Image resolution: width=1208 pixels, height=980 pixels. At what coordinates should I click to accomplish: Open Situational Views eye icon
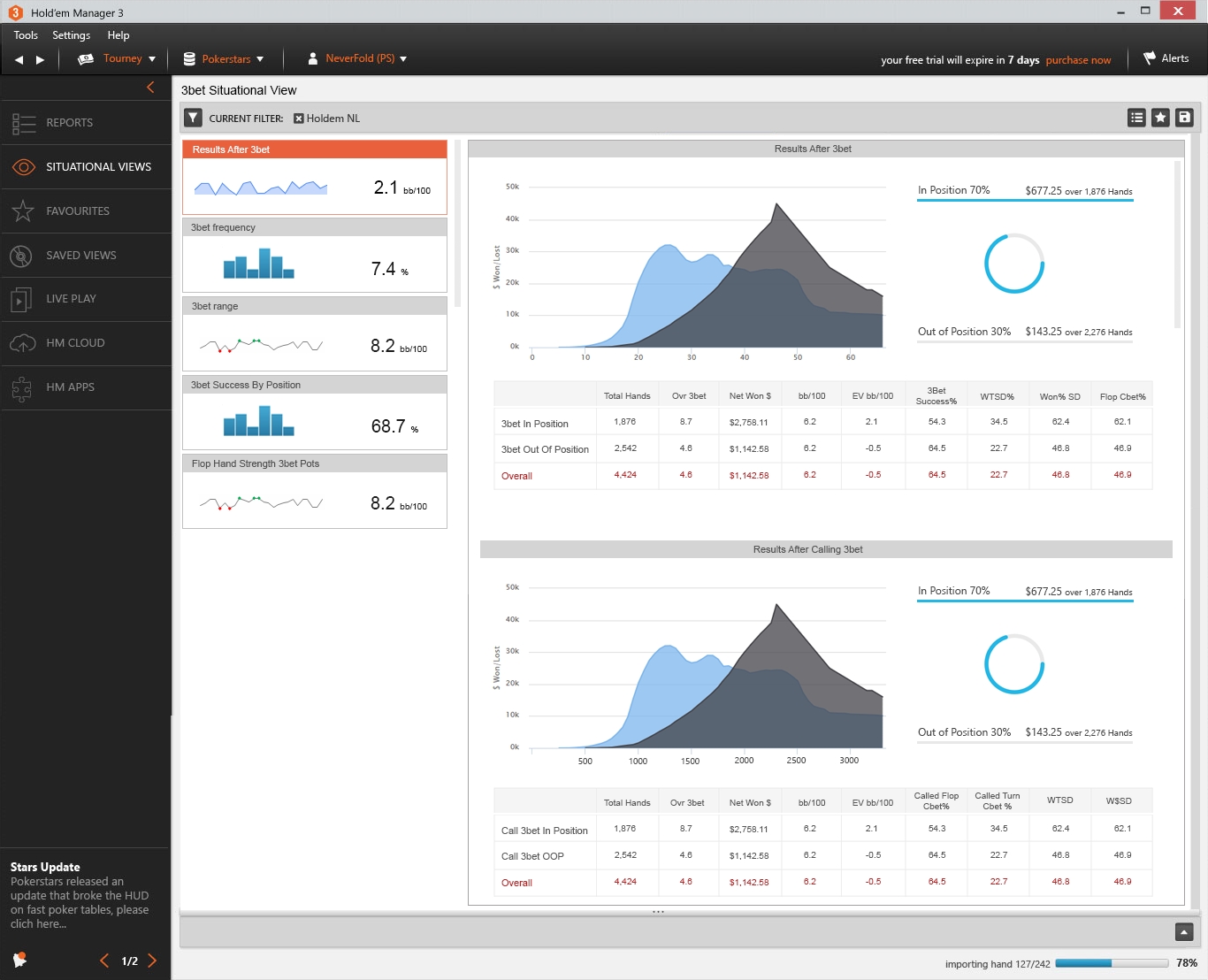(23, 167)
